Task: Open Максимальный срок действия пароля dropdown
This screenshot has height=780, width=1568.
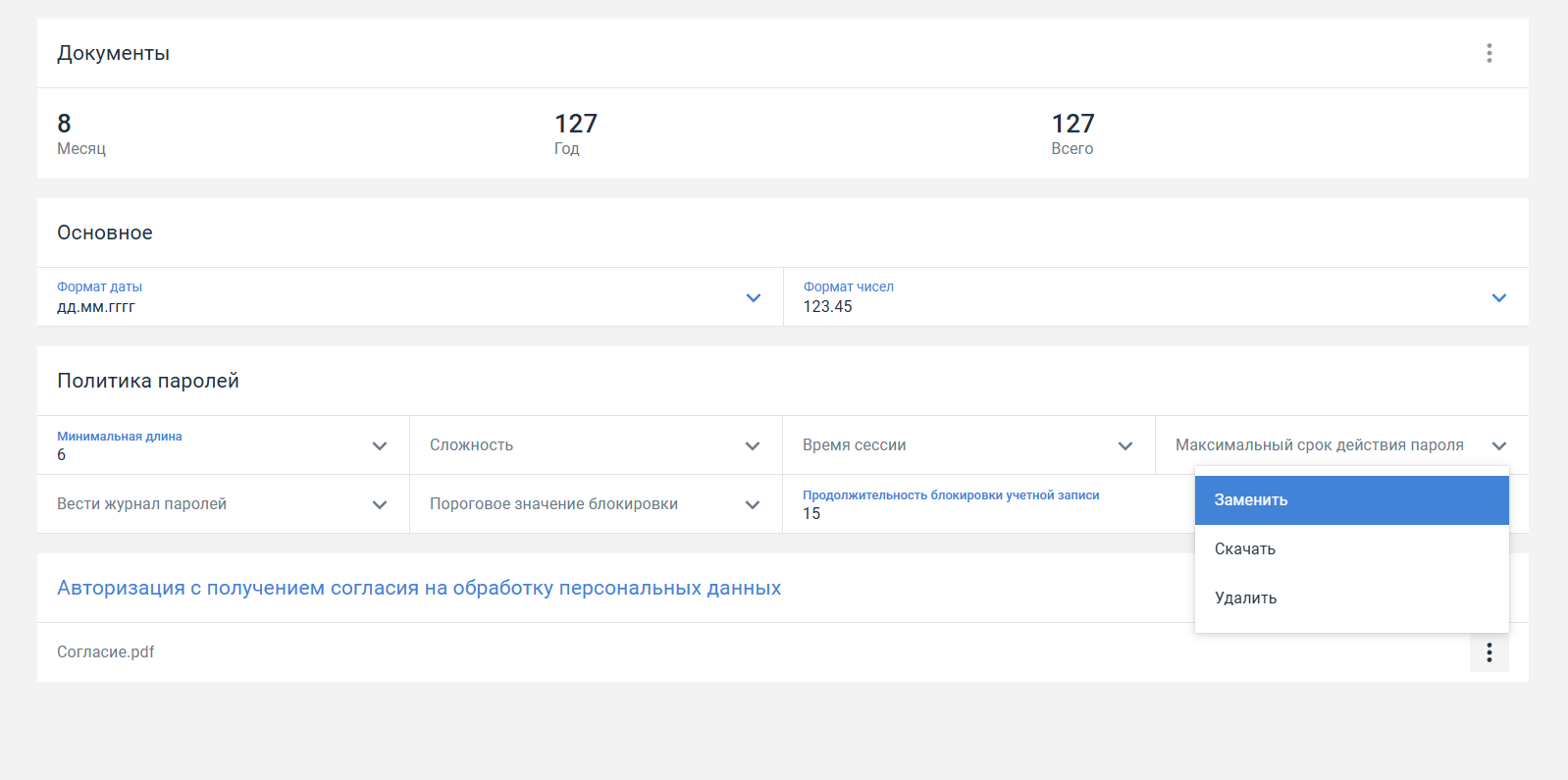Action: [x=1498, y=445]
